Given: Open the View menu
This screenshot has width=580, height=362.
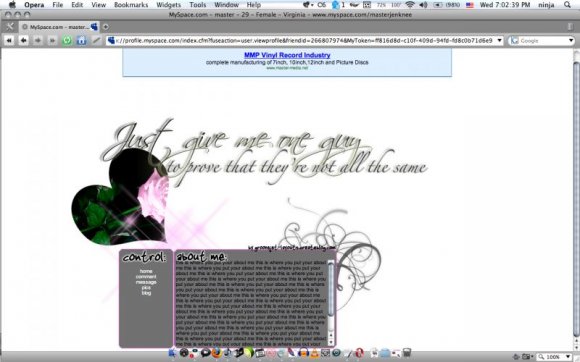Looking at the screenshot, I should (98, 5).
